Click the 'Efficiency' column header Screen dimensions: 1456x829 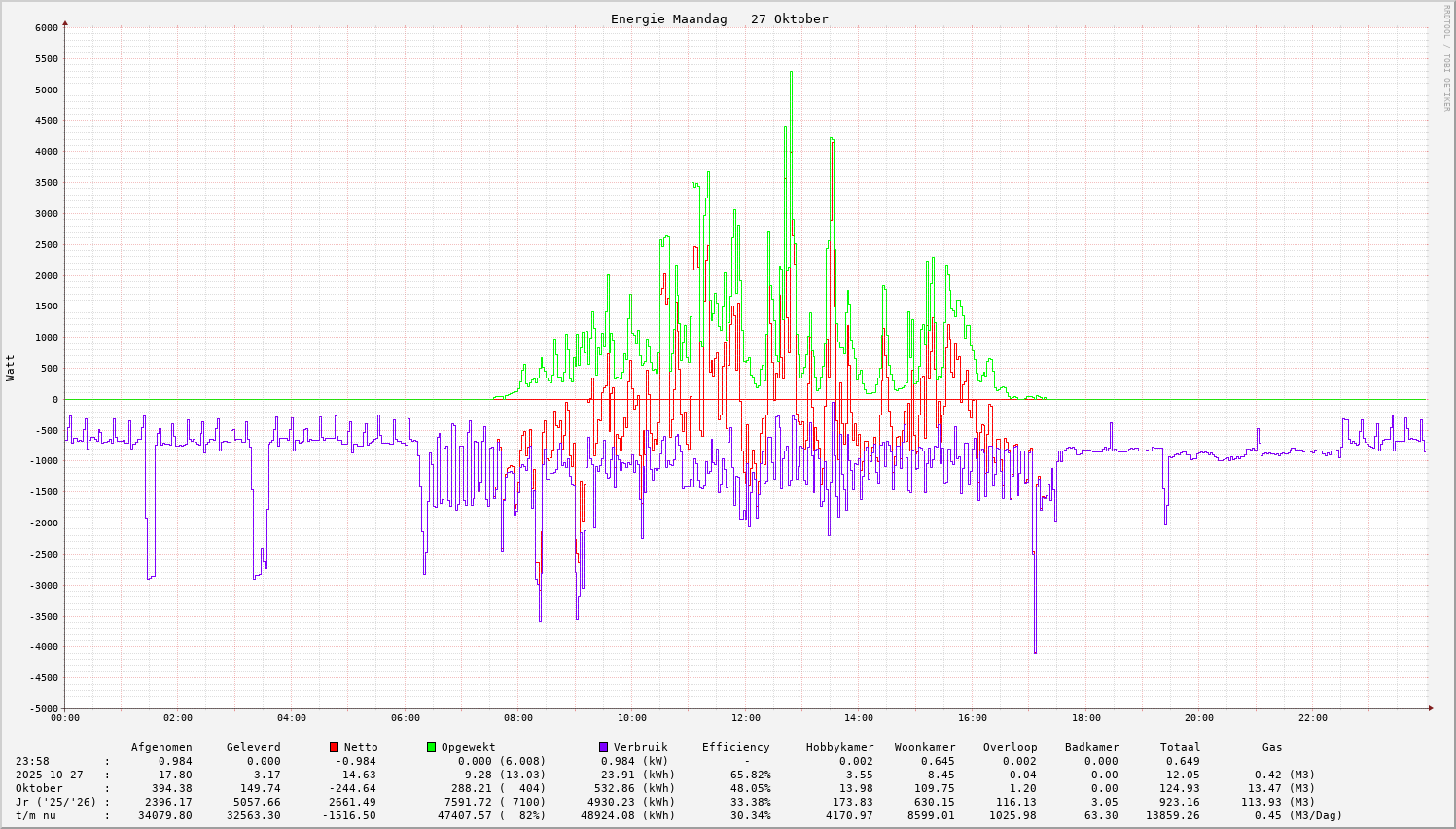tap(735, 747)
